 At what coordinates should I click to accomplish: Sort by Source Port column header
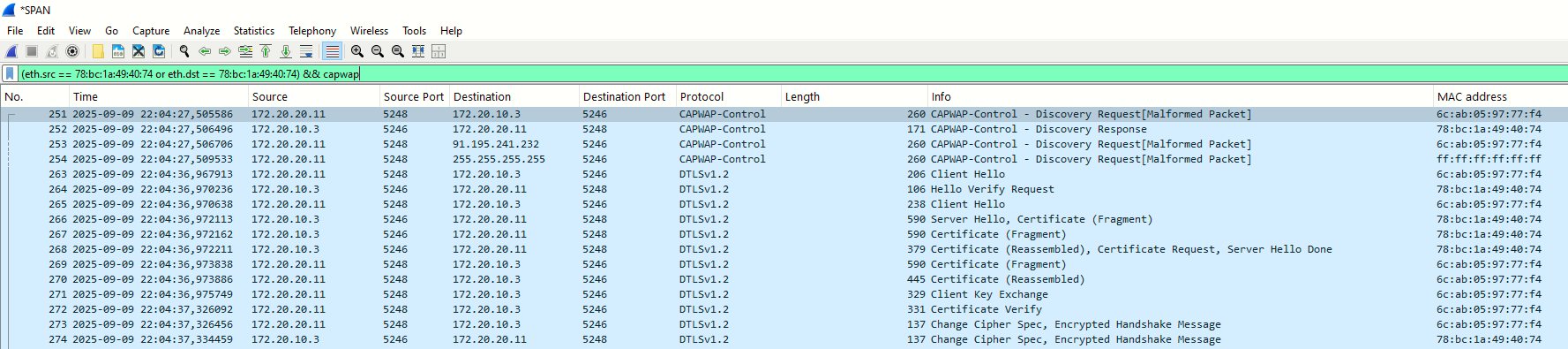415,96
